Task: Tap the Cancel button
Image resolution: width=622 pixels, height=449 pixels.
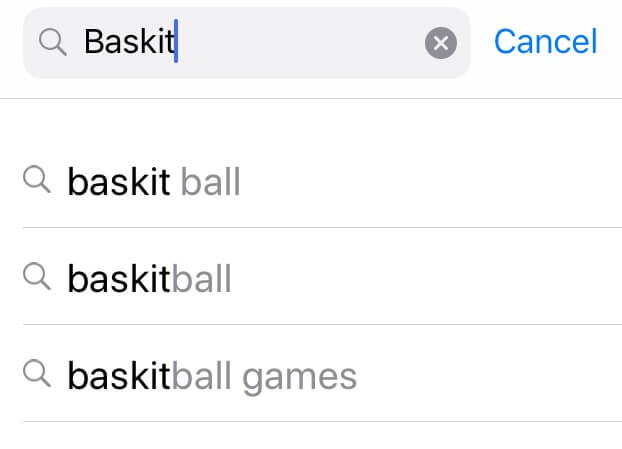Action: click(545, 42)
